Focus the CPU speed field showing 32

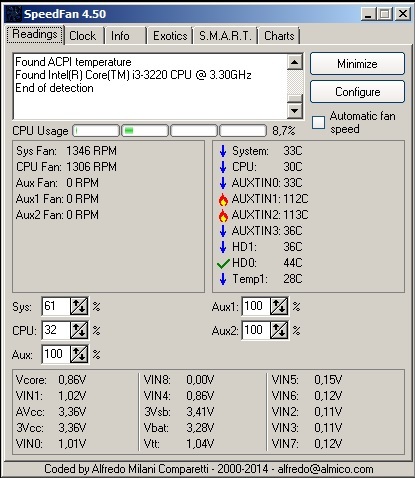(56, 330)
